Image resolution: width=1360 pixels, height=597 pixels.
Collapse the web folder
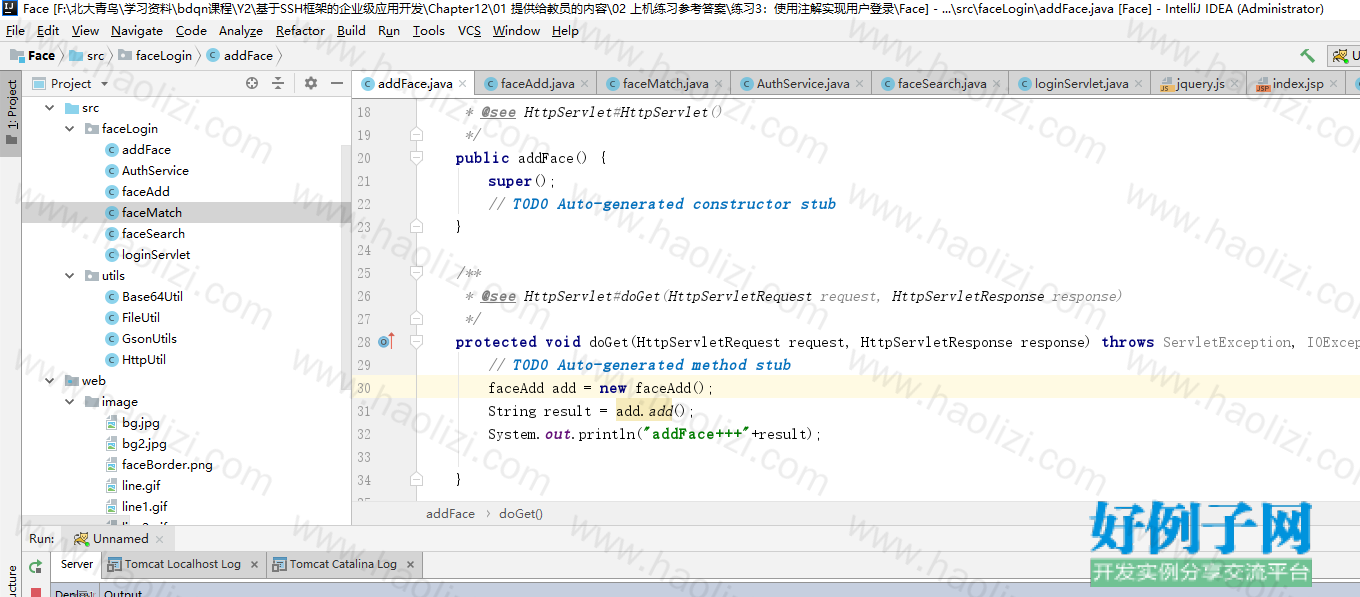click(x=49, y=381)
